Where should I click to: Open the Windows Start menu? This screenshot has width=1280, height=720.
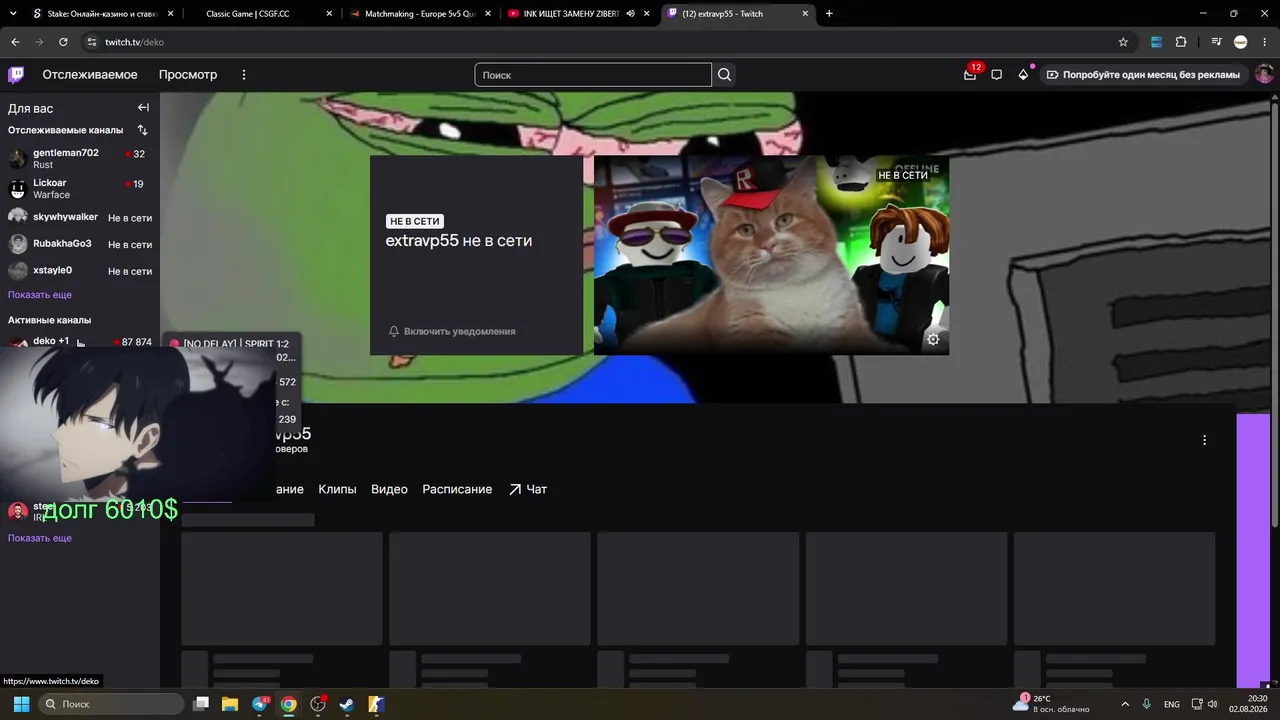pos(21,704)
